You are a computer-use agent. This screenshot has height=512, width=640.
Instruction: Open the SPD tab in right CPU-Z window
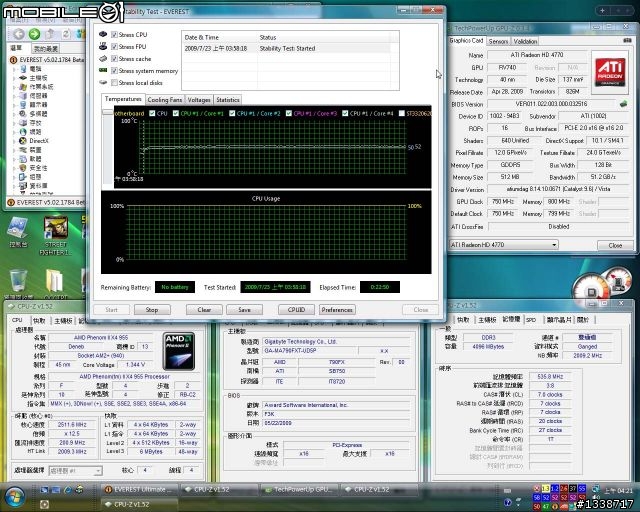(x=531, y=320)
